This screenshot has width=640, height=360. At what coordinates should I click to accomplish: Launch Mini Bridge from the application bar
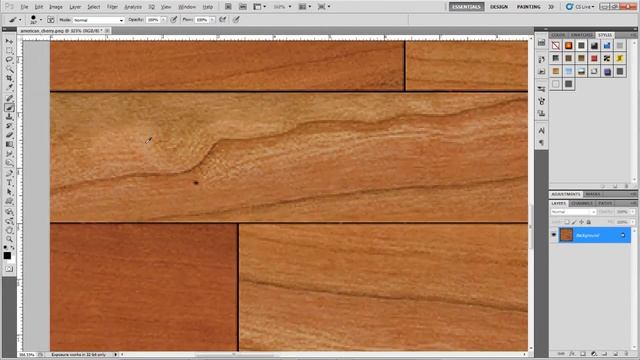point(242,7)
